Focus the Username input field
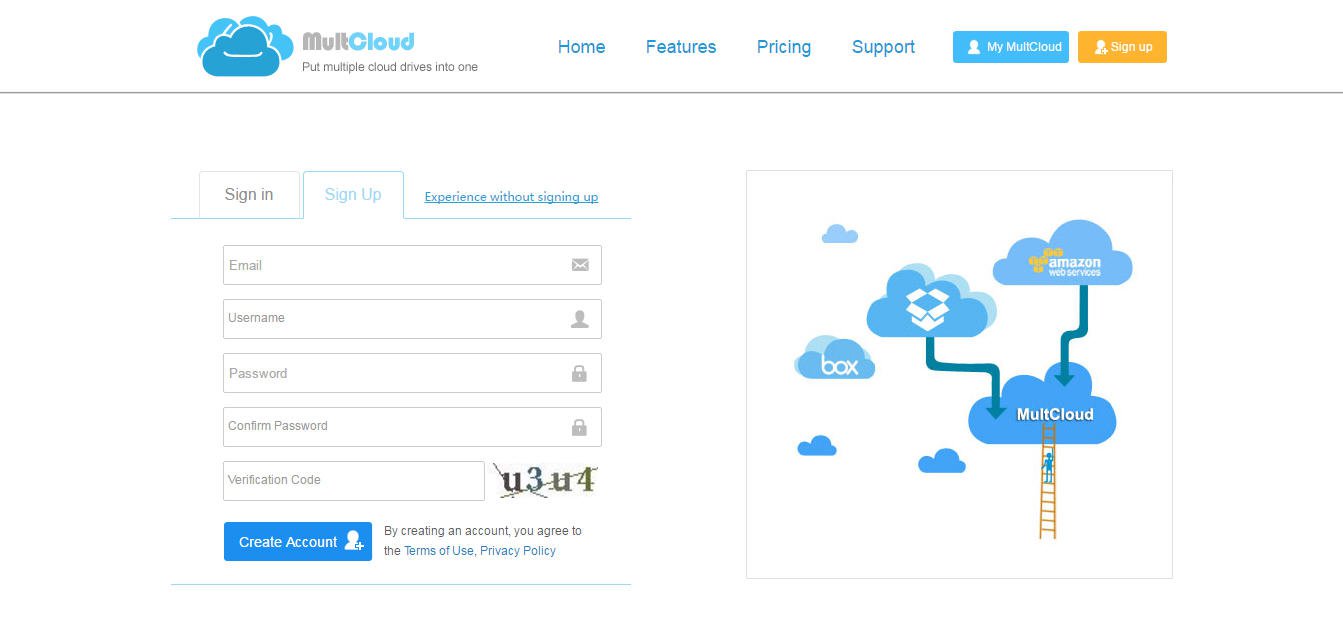Viewport: 1343px width, 643px height. [412, 319]
